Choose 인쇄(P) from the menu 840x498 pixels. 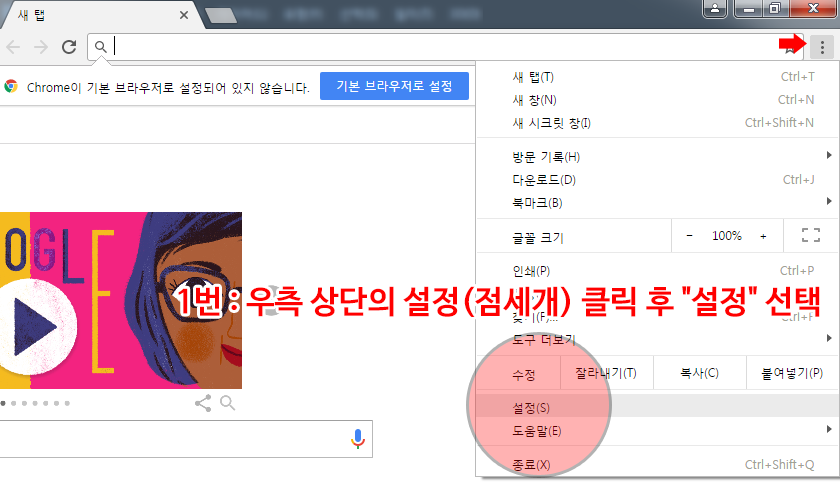656,271
